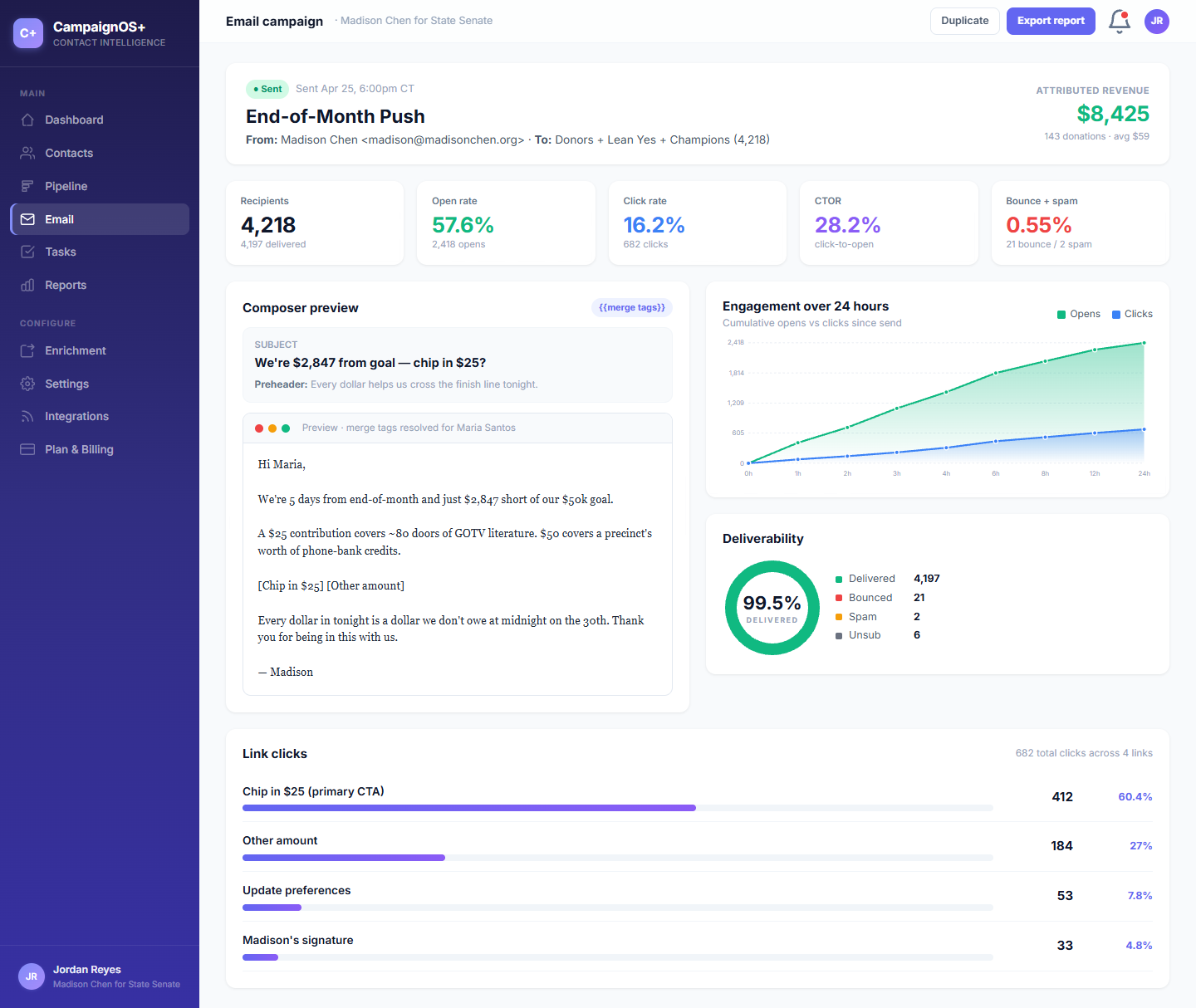Click '682 total clicks across 4 links'
Screen dimensions: 1196x1008
point(1084,753)
